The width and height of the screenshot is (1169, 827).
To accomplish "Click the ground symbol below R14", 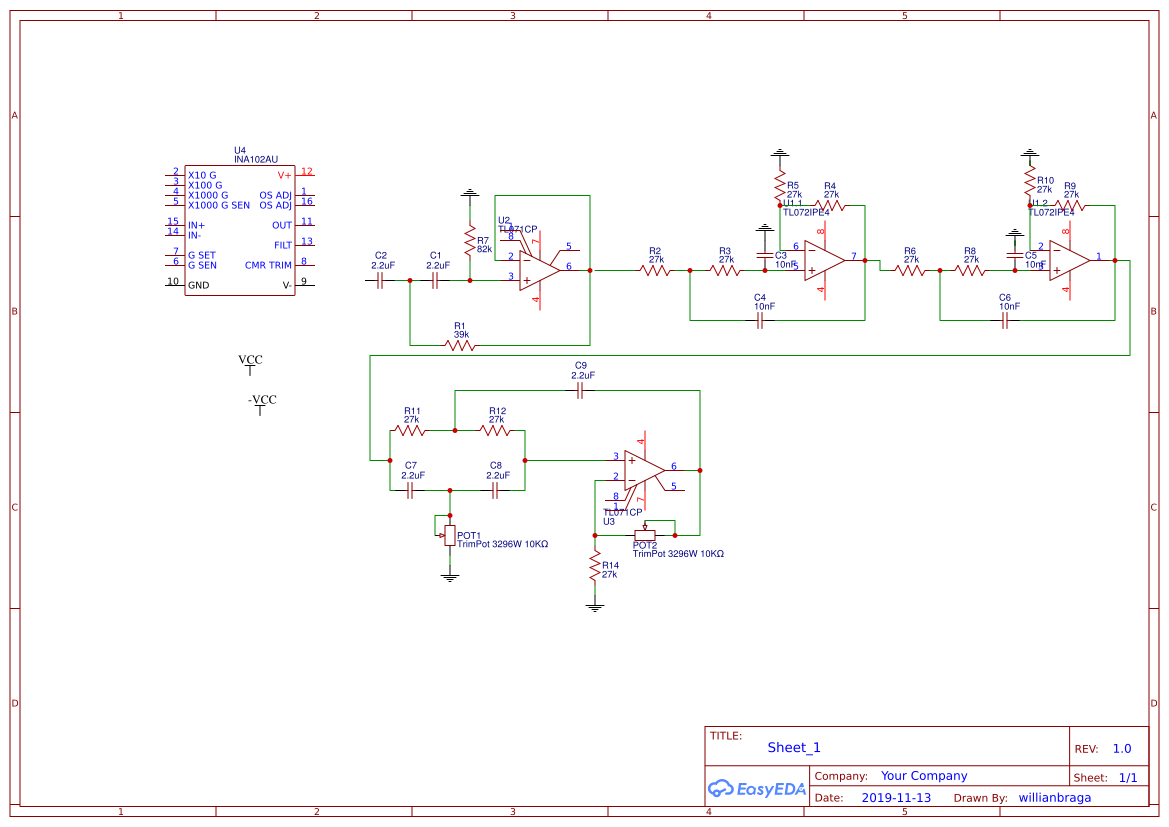I will click(x=596, y=606).
